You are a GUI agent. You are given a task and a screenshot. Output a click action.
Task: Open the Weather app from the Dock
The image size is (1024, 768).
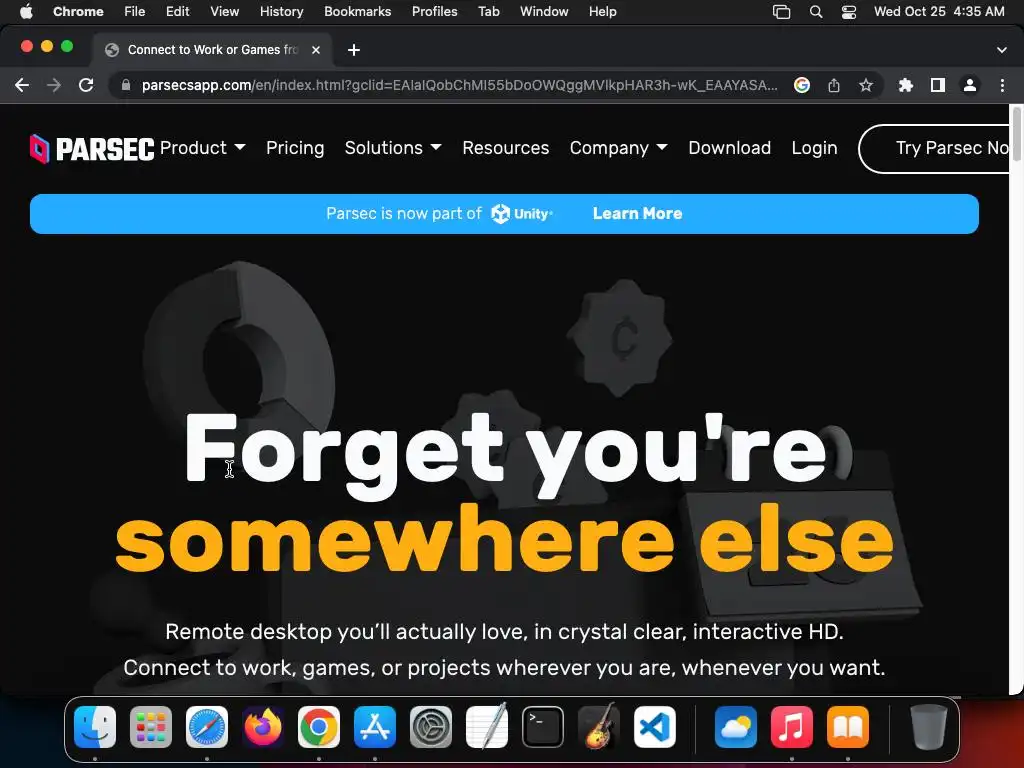coord(736,727)
